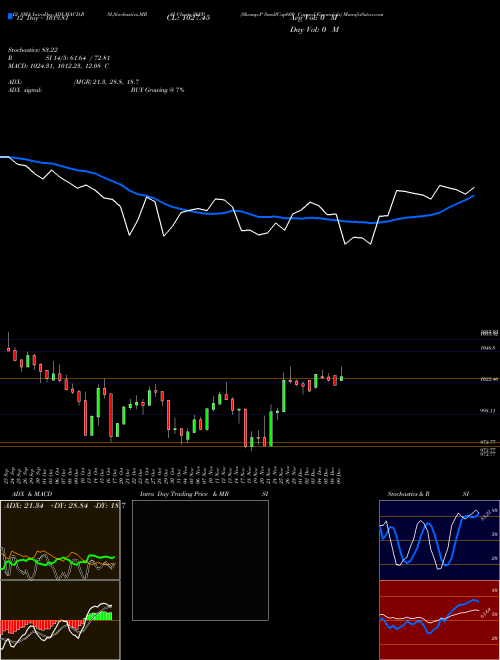
Task: Select the CL: 1027.45 closing price text
Action: point(188,18)
